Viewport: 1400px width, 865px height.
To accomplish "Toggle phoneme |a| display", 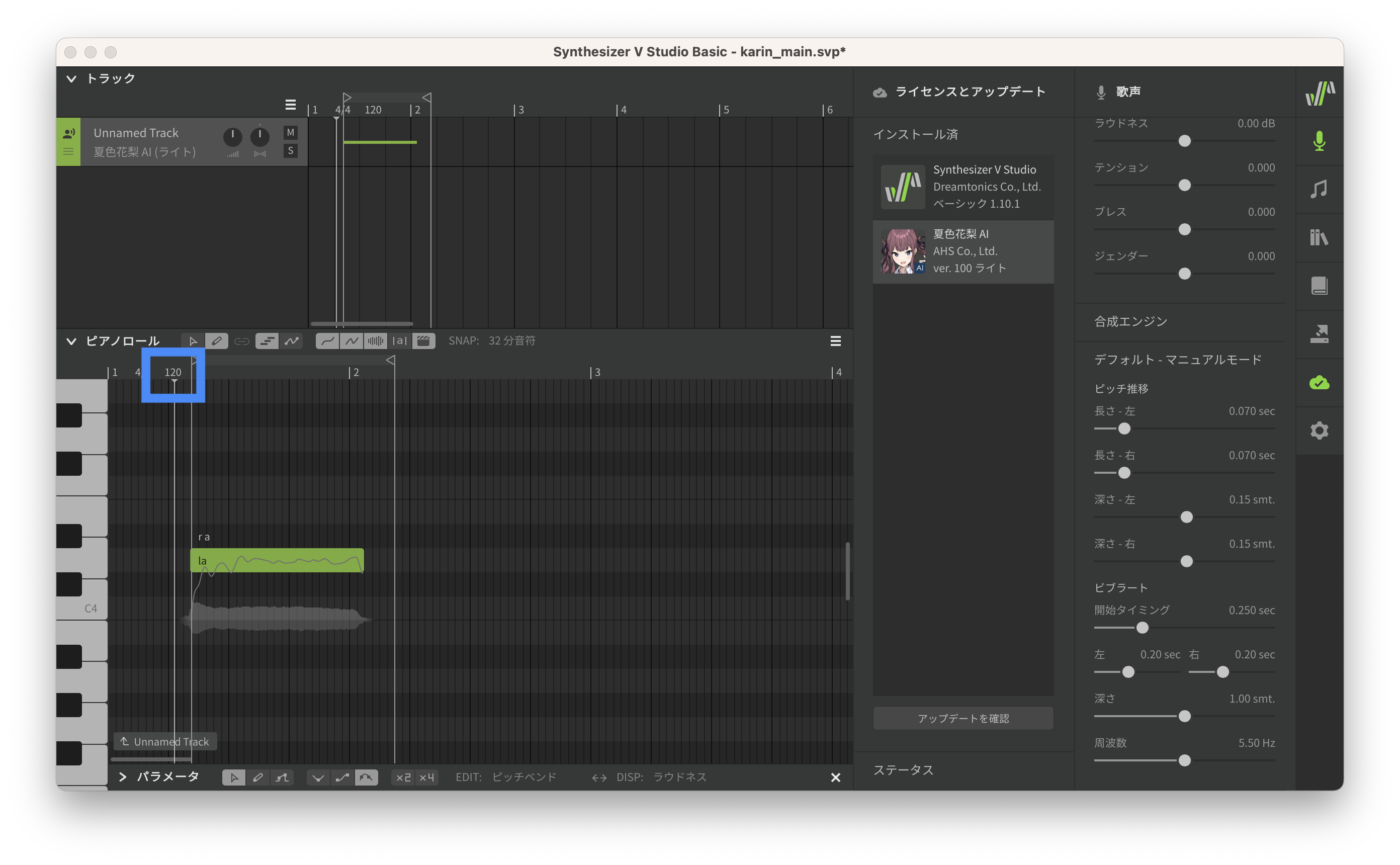I will click(400, 341).
